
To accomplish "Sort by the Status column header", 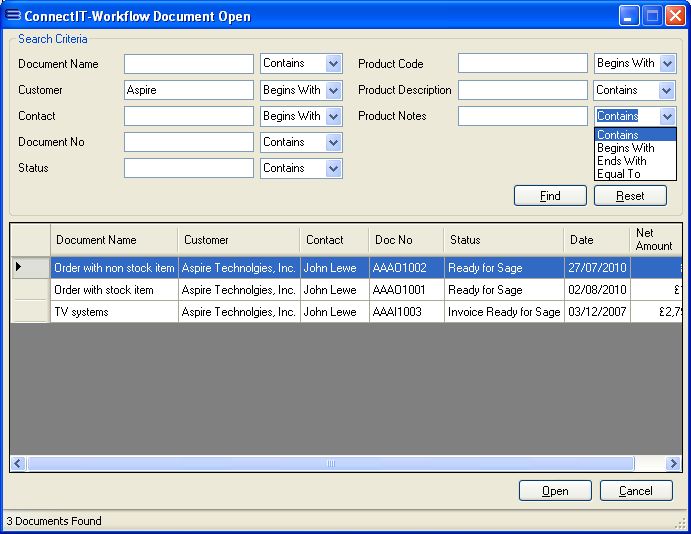I will click(x=504, y=240).
